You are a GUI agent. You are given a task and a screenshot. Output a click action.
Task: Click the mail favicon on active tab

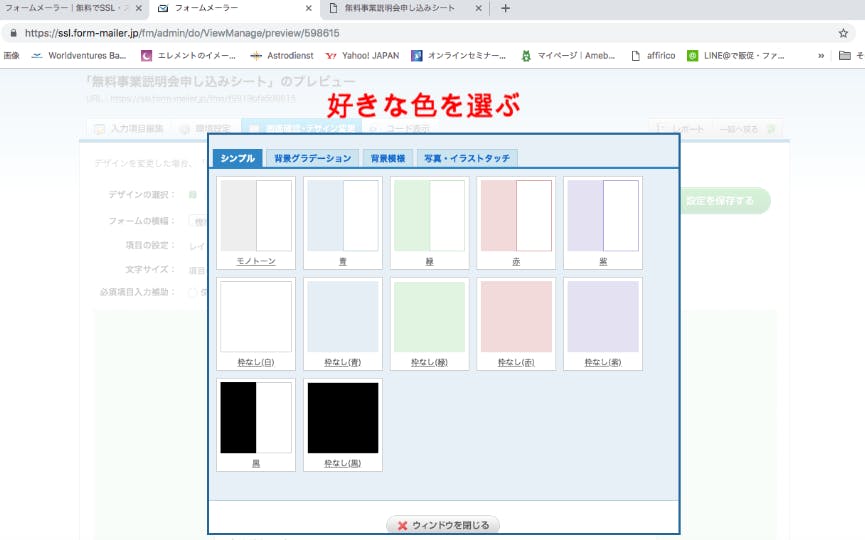coord(163,8)
